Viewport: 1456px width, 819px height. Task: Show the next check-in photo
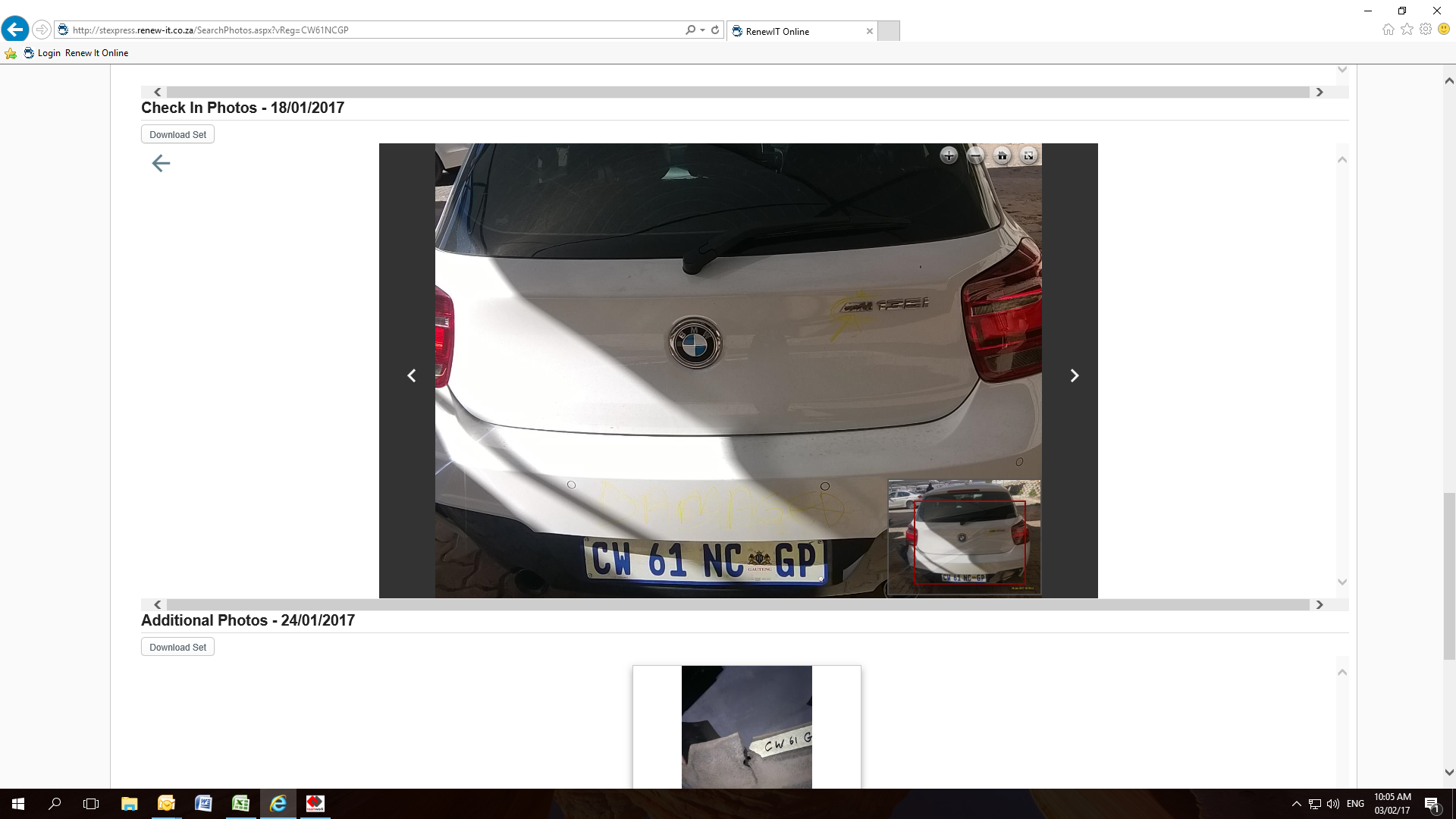1074,375
